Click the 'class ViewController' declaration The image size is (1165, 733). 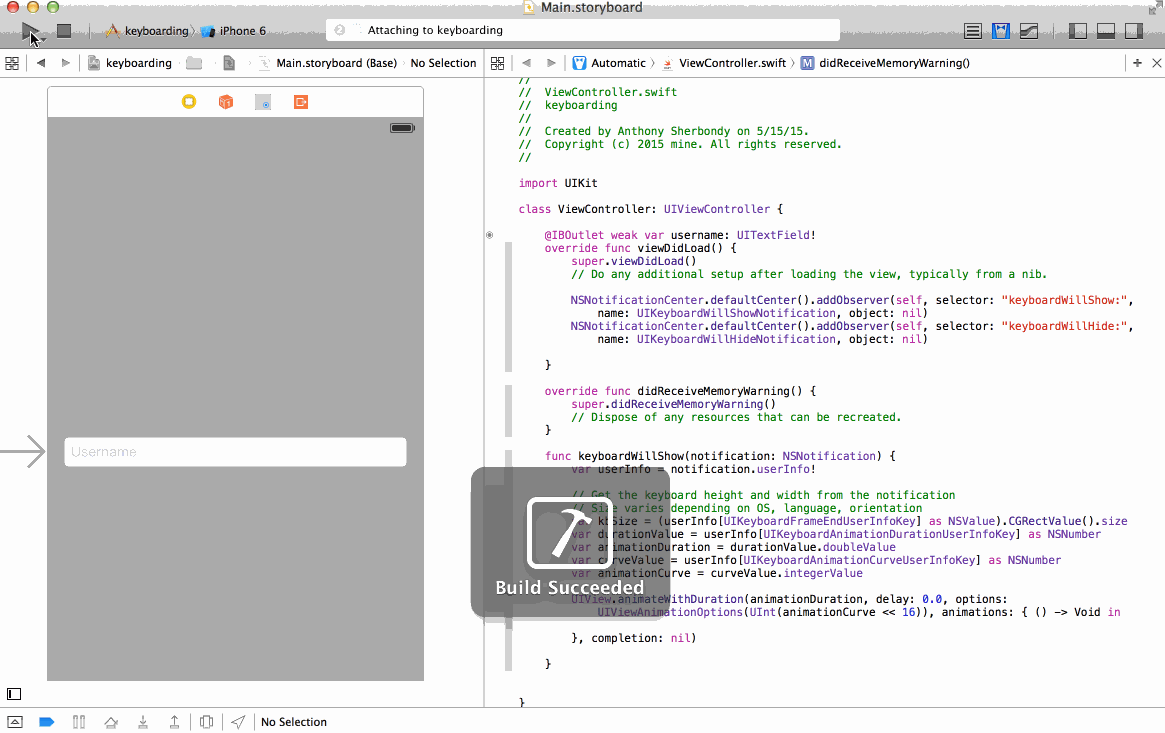click(x=651, y=209)
